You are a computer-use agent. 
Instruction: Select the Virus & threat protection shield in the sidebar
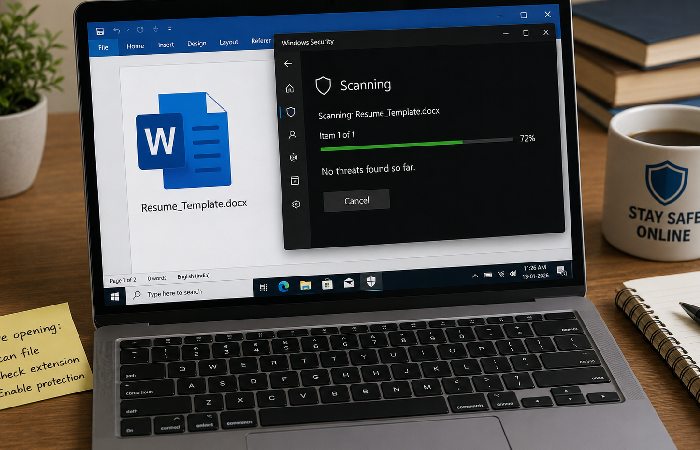click(291, 112)
